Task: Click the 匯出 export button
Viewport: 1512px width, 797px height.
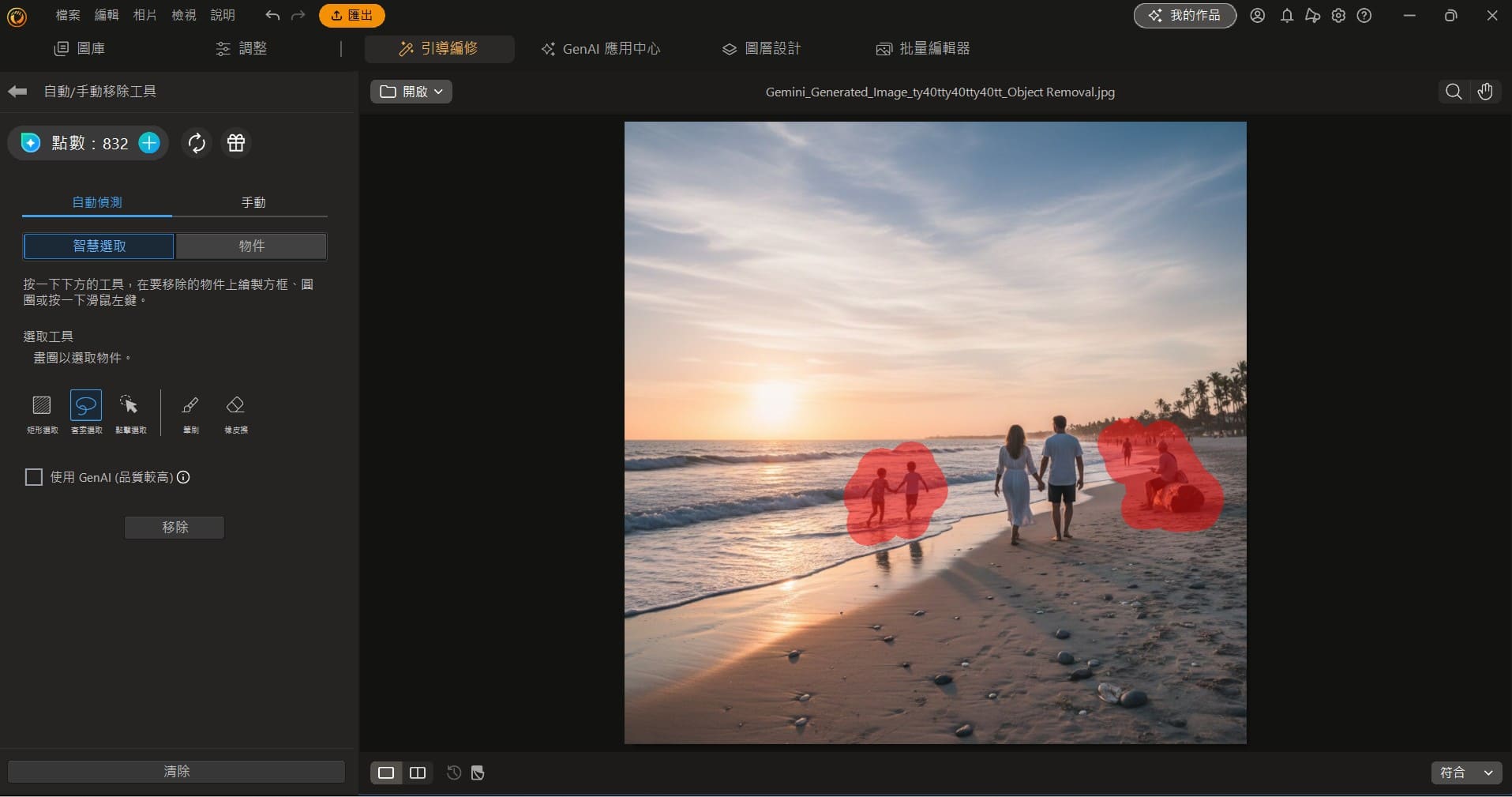Action: (352, 15)
